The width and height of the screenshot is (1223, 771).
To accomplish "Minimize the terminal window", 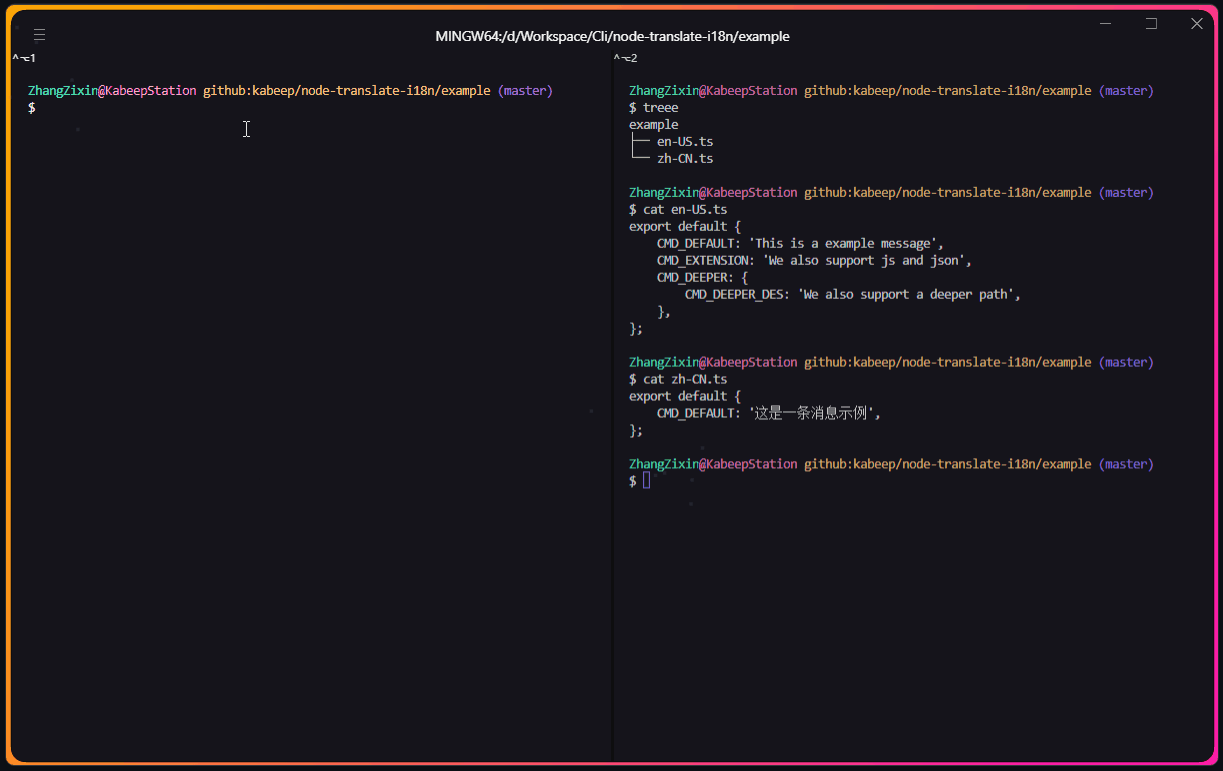I will pyautogui.click(x=1105, y=23).
